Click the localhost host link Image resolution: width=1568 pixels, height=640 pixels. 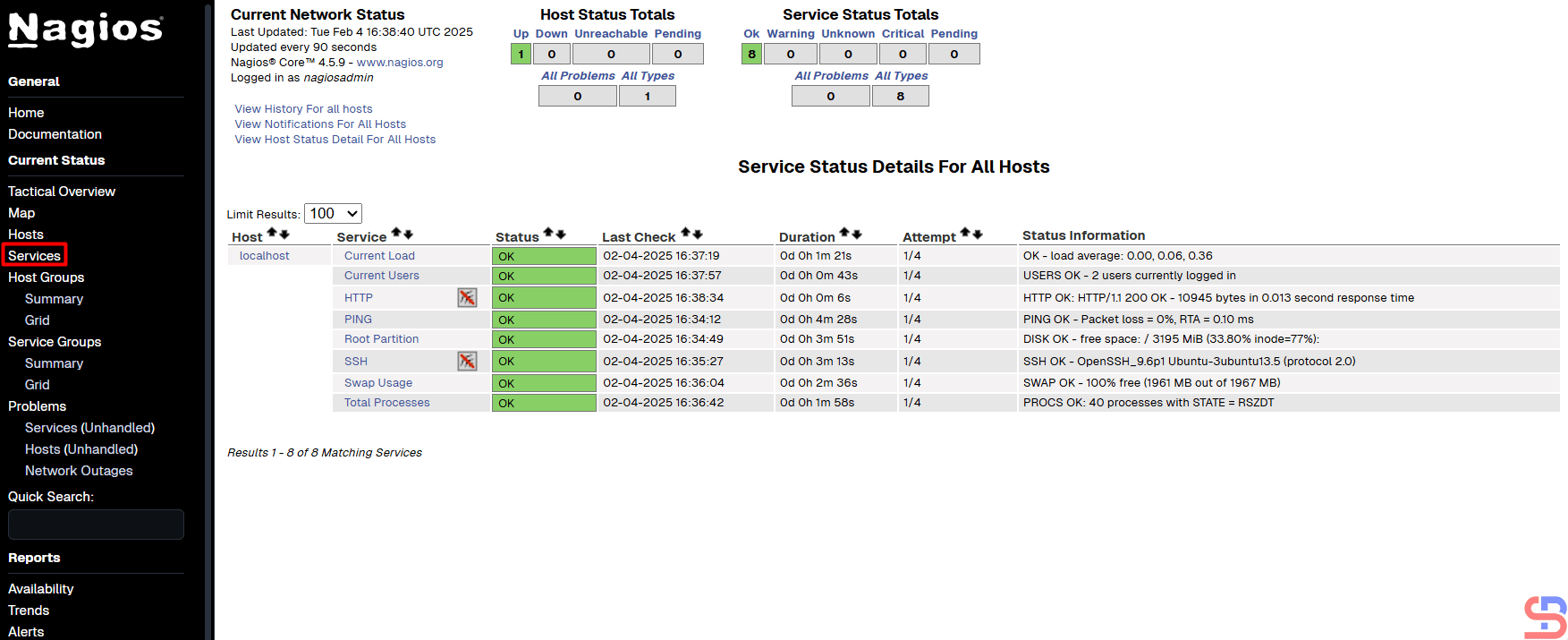tap(264, 256)
